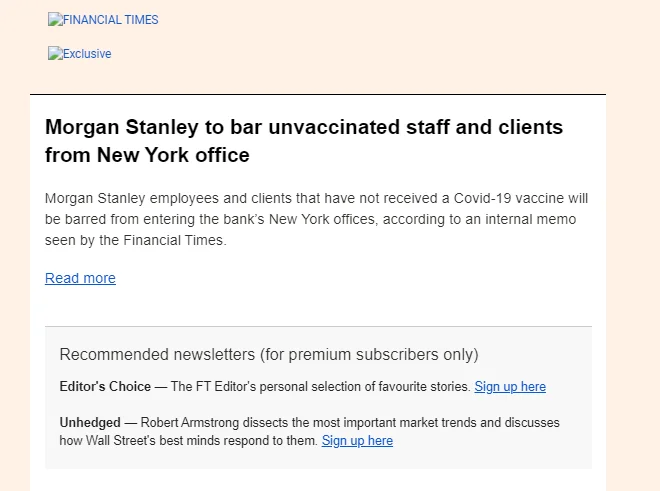Open the FINANCIAL TIMES logo link text
660x491 pixels.
coord(111,20)
